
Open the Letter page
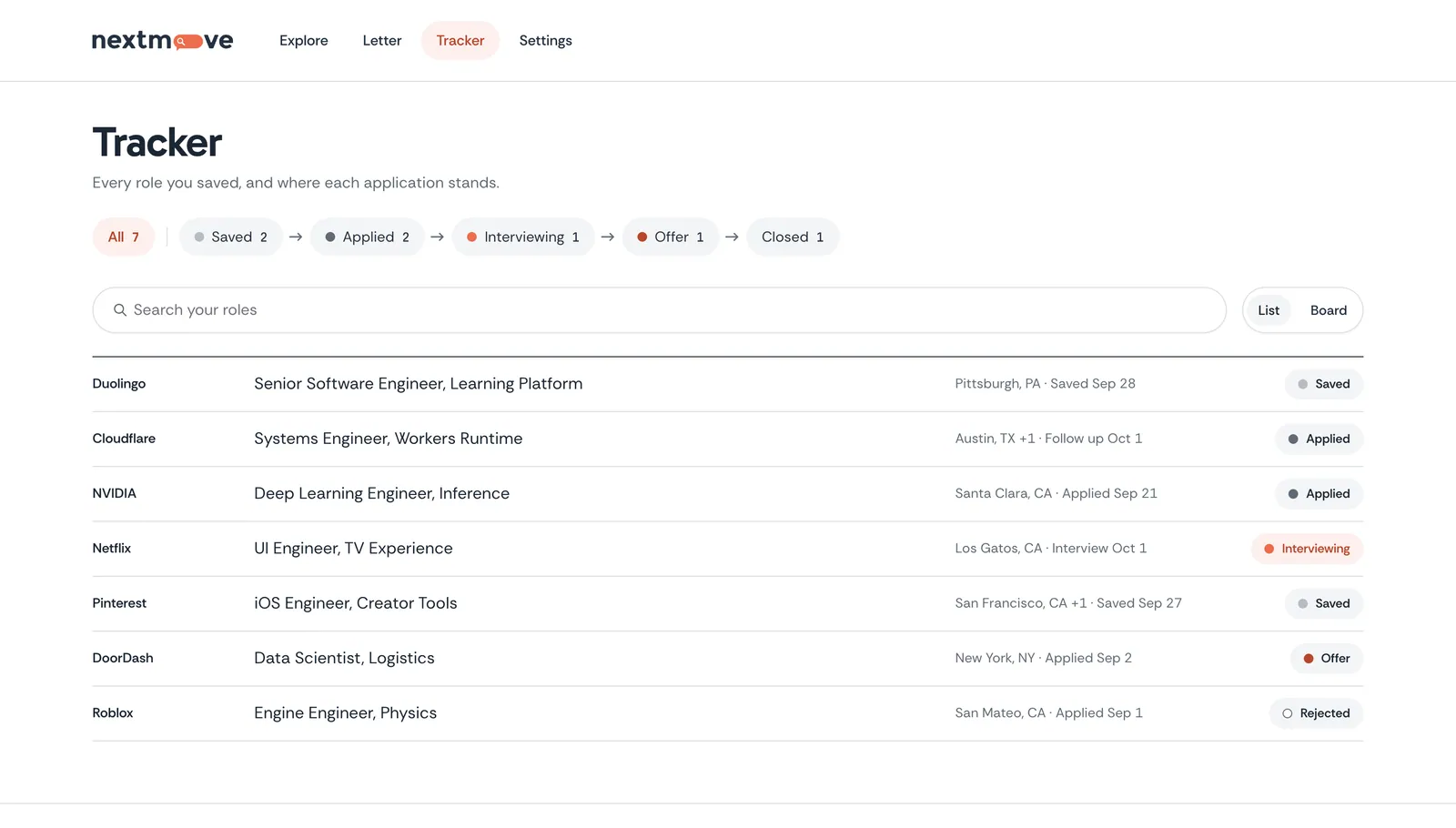coord(382,41)
